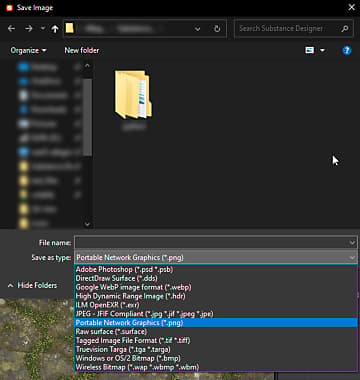360x380 pixels.
Task: Click Hide Folders to collapse the pane
Action: pos(32,286)
